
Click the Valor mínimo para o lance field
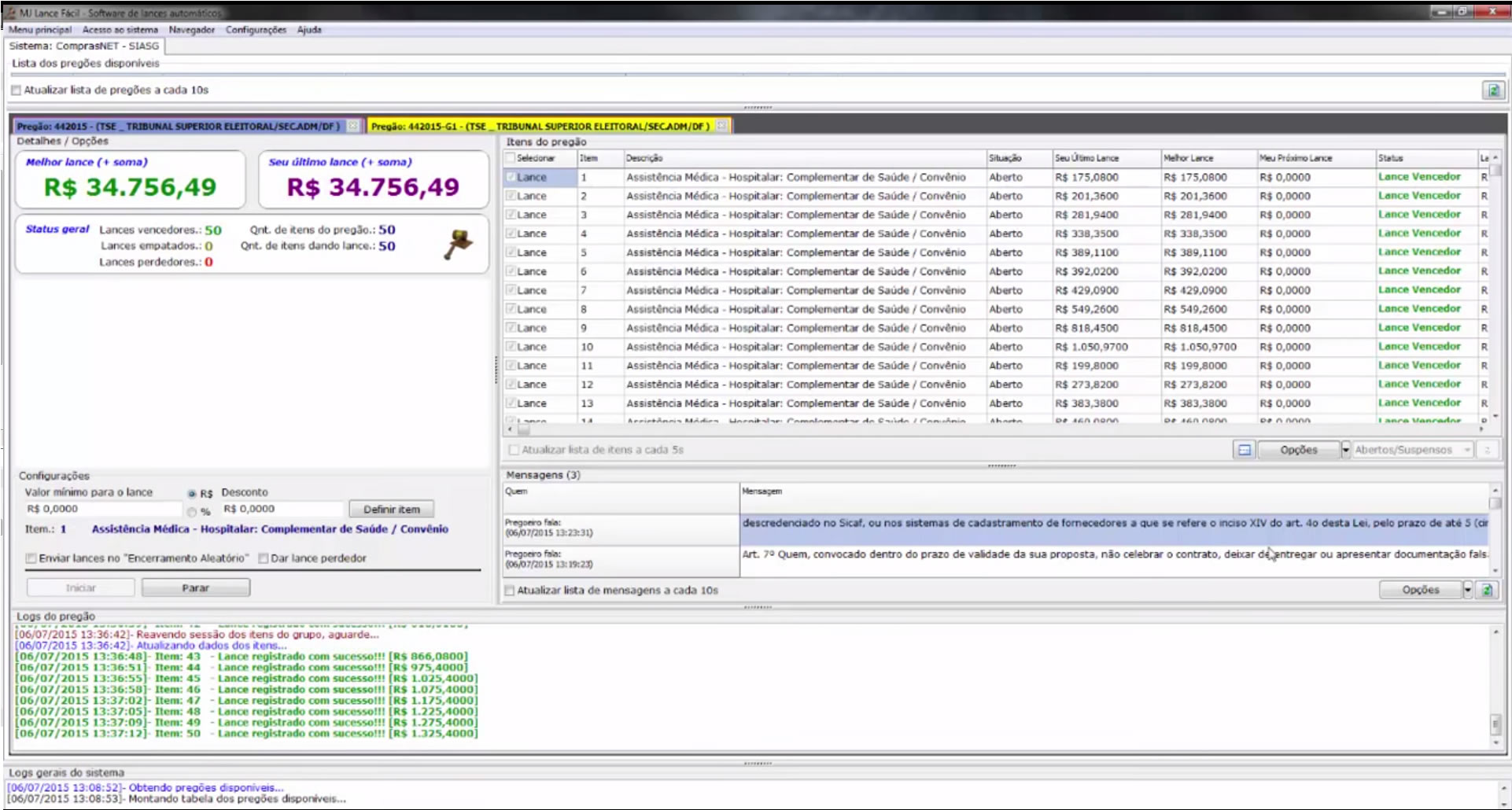click(102, 510)
